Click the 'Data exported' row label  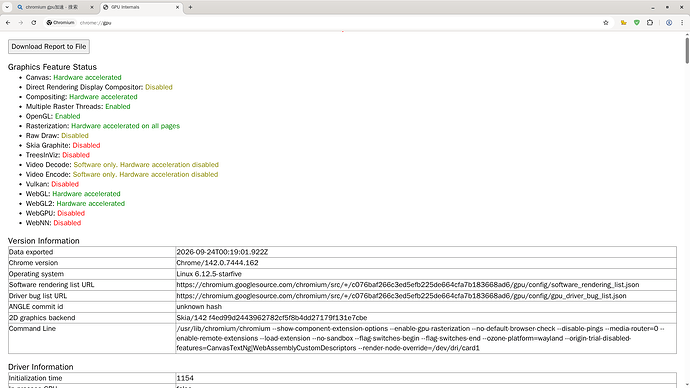31,252
